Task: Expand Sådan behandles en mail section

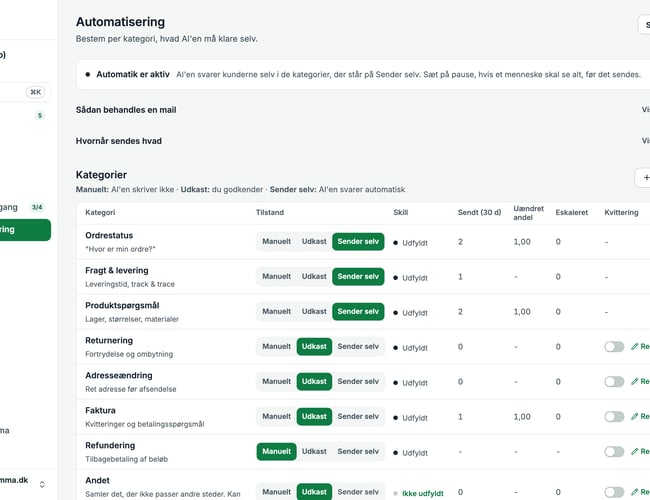Action: pos(363,110)
